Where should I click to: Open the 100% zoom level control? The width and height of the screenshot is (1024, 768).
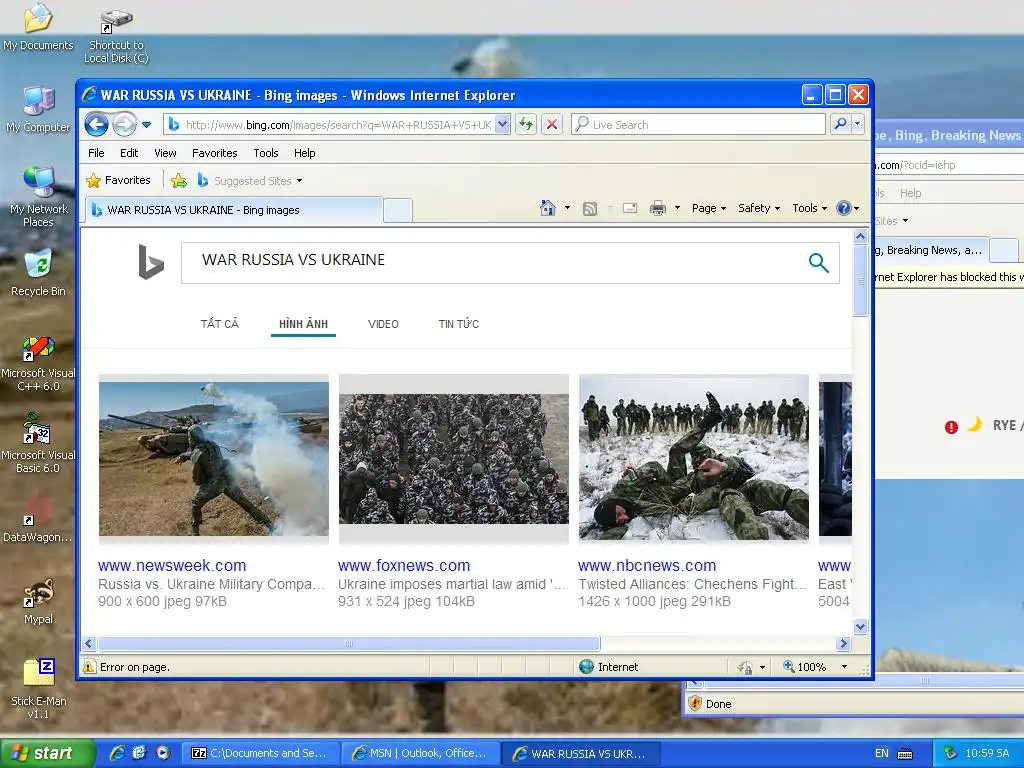tap(805, 667)
